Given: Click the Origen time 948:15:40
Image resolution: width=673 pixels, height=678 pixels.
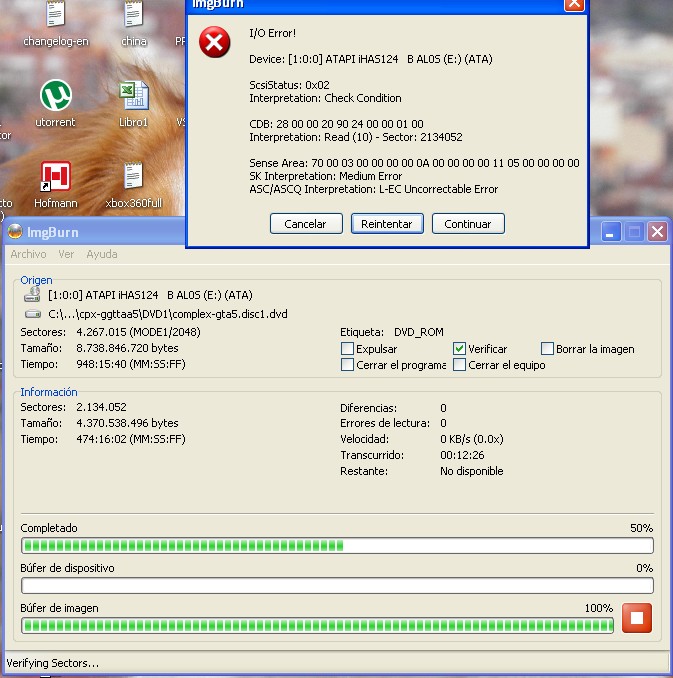Looking at the screenshot, I should tap(131, 364).
